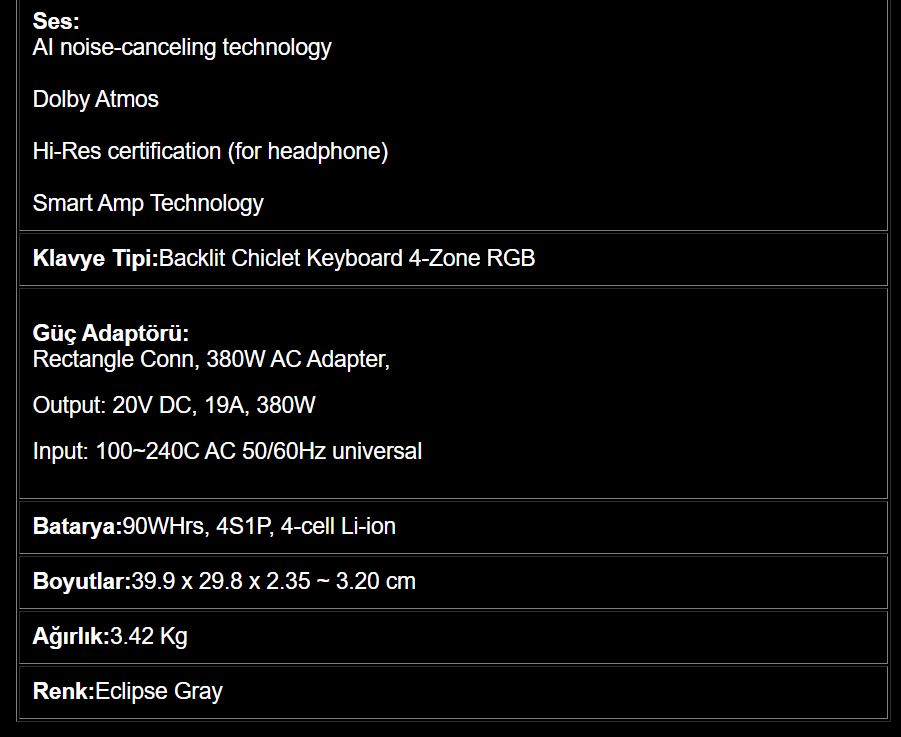Screen dimensions: 901x737
Task: Select the 'Output: 20V DC, 19A, 380W' line
Action: coord(174,405)
